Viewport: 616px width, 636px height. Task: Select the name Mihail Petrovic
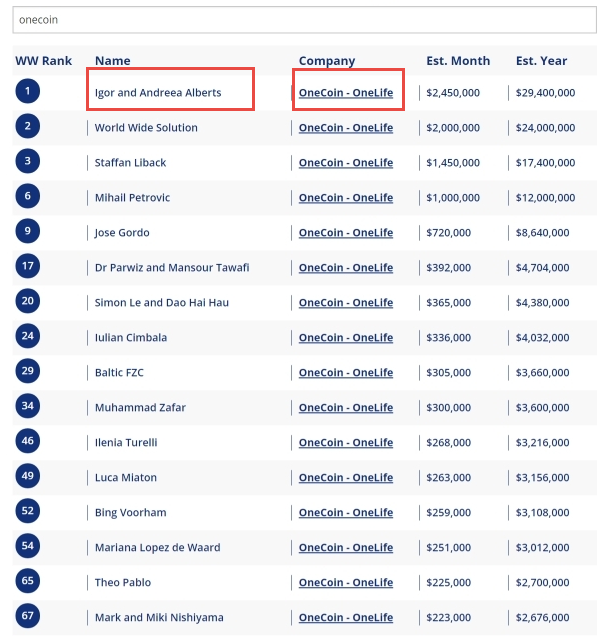point(132,198)
